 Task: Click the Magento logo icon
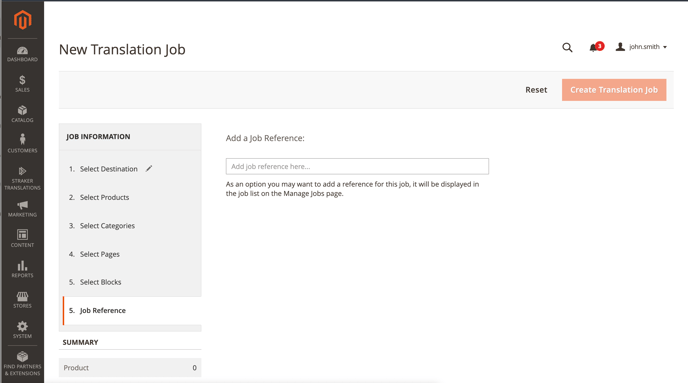(22, 20)
